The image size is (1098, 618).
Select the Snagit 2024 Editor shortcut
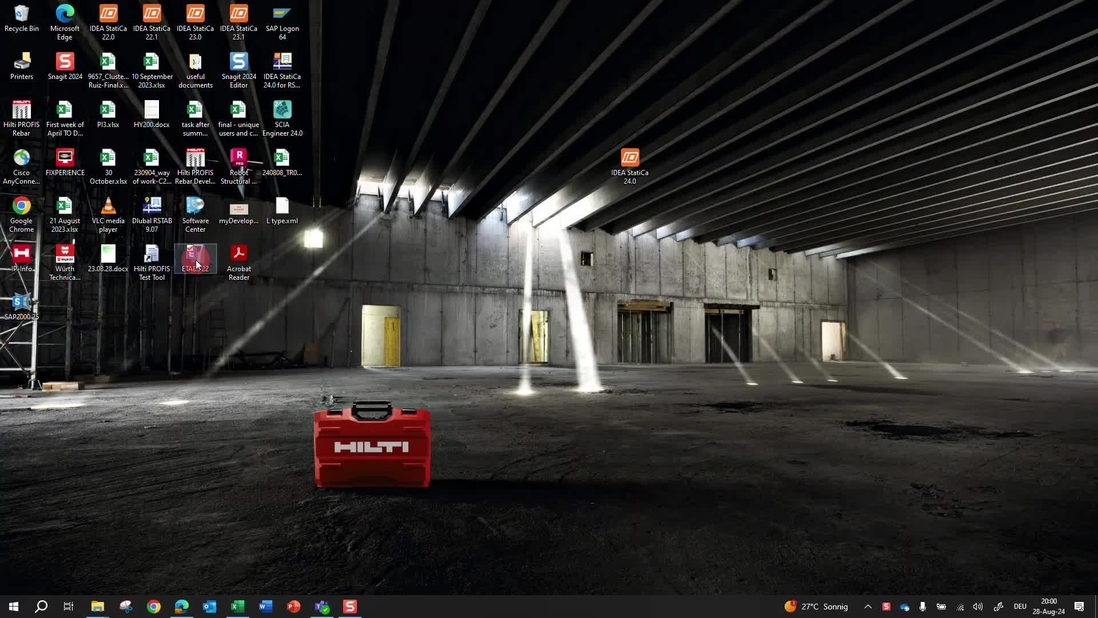coord(238,70)
